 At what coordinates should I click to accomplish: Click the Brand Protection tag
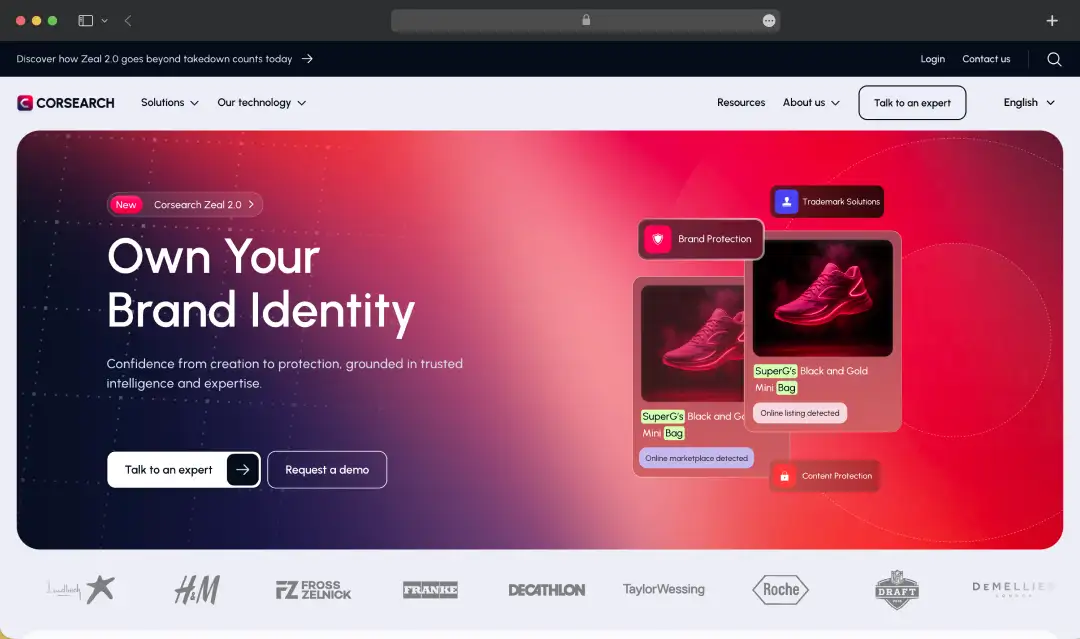pyautogui.click(x=700, y=239)
